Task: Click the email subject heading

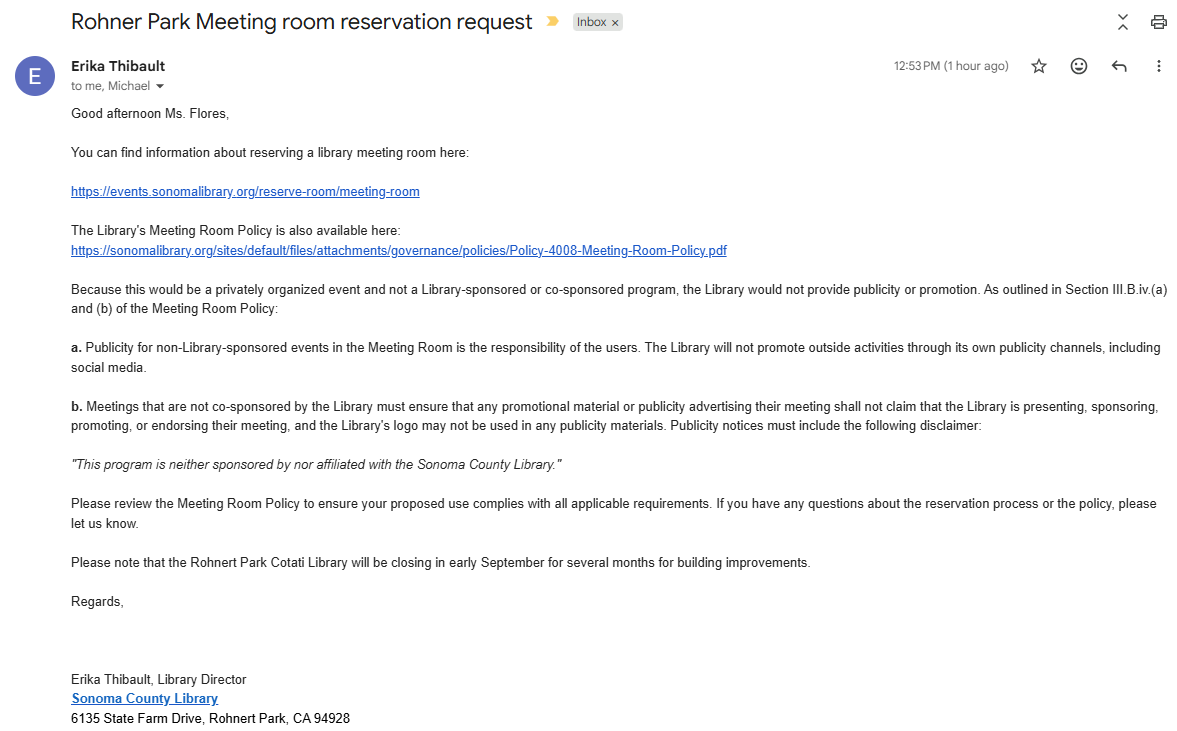Action: pos(302,21)
